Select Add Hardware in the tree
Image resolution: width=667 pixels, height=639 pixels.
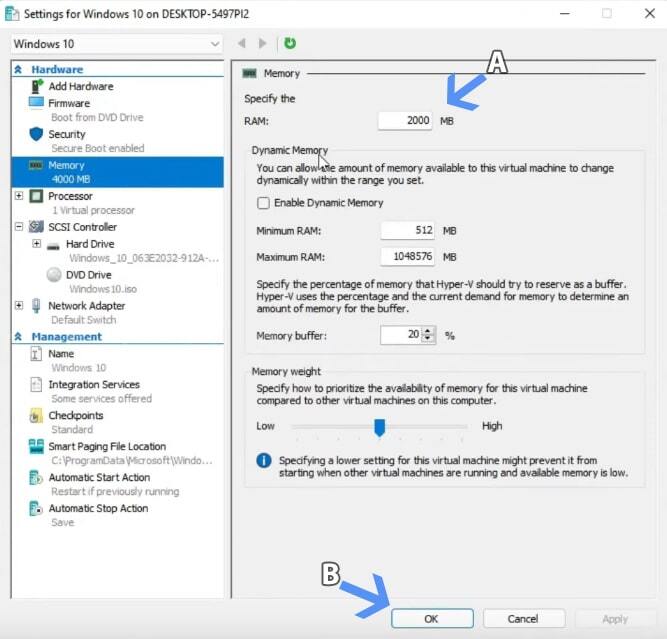coord(81,86)
